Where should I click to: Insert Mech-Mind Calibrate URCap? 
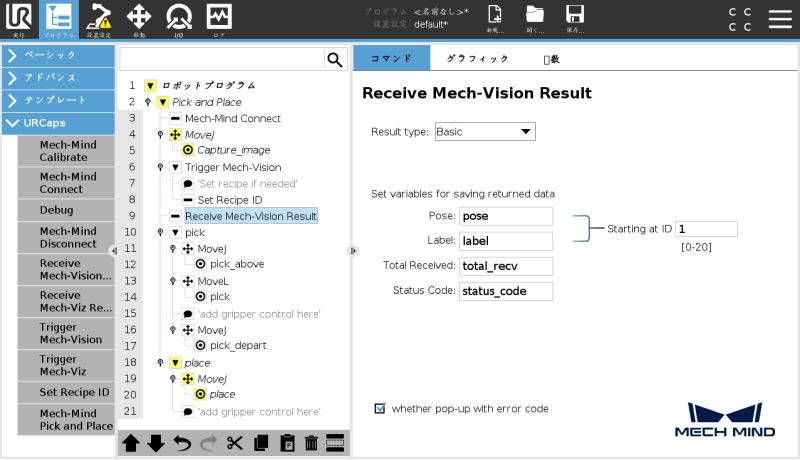66,151
